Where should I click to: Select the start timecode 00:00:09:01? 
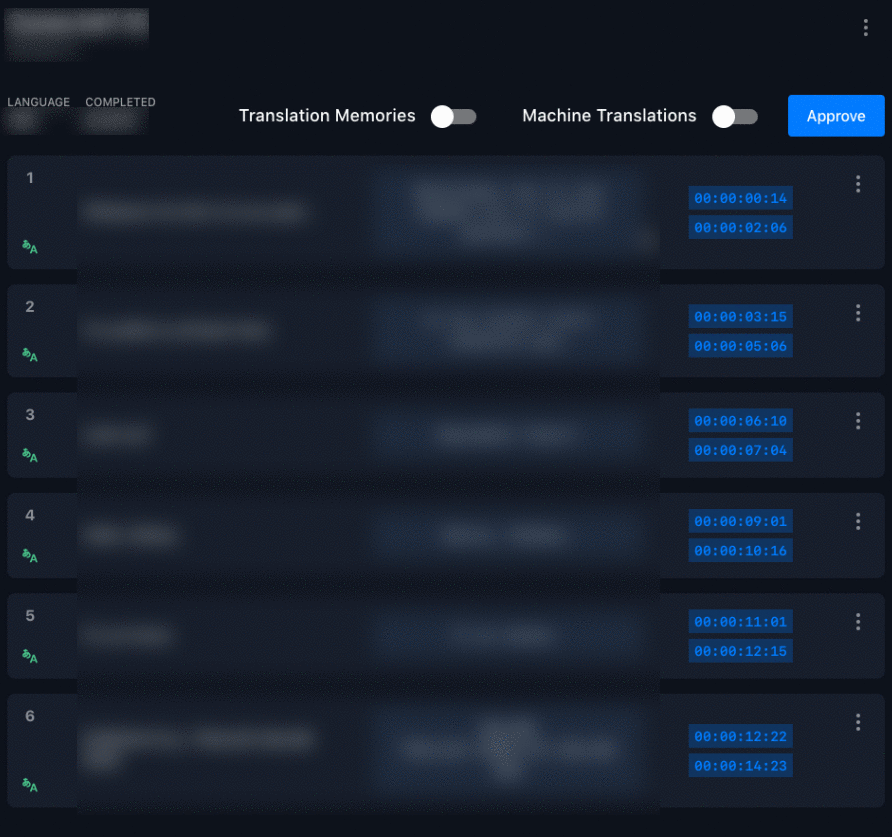[740, 521]
